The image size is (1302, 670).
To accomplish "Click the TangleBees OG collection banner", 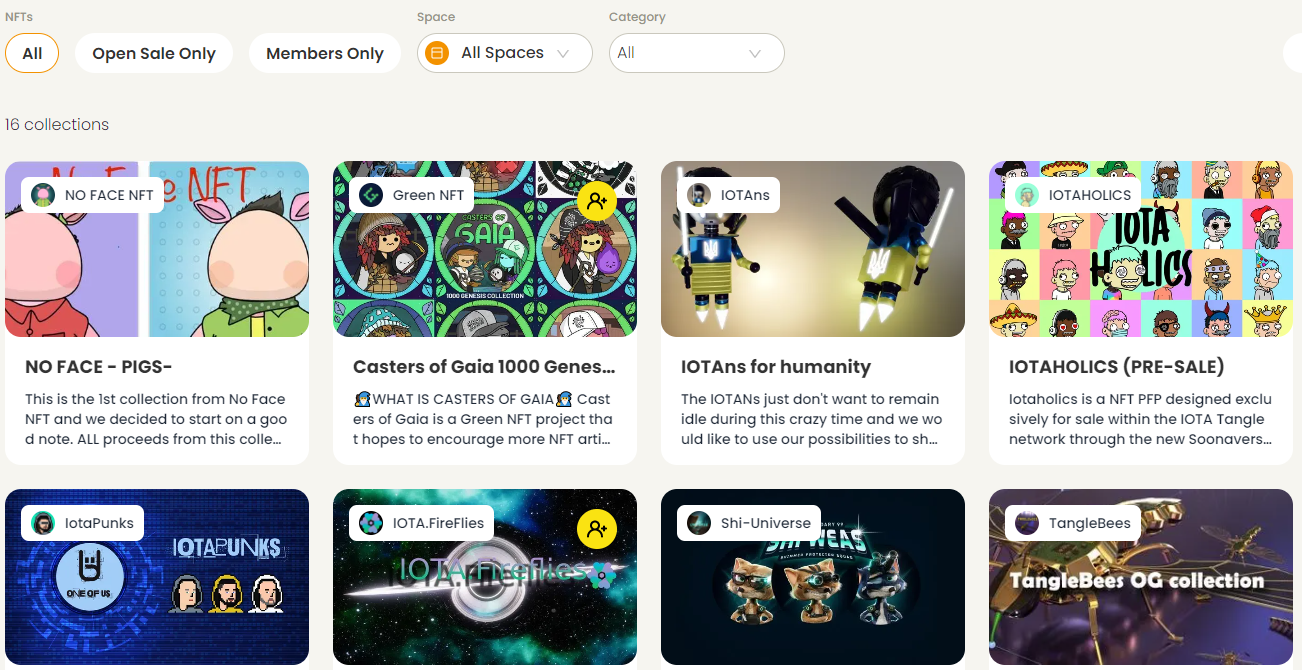I will (x=1141, y=577).
